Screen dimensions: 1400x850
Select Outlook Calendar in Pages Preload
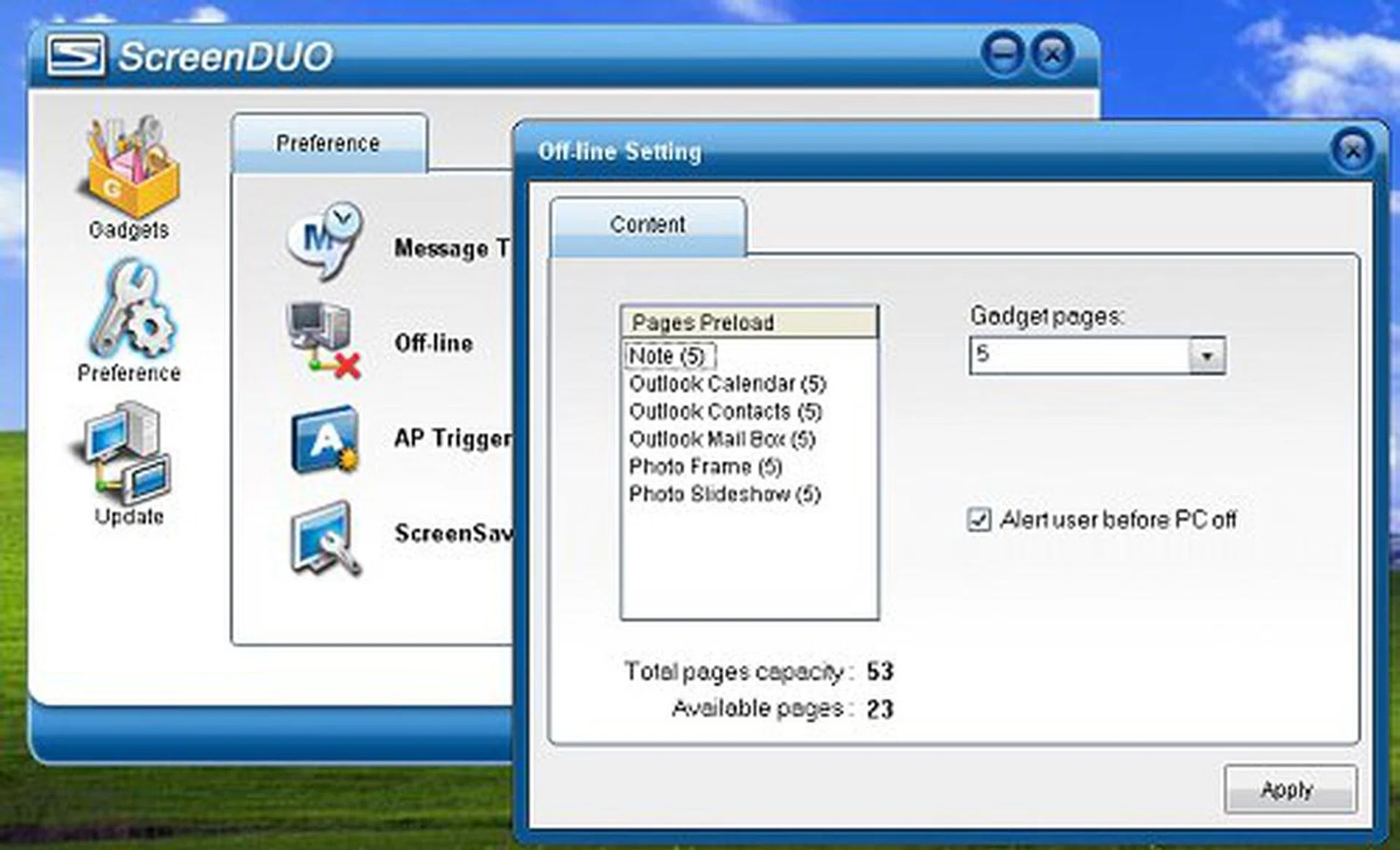tap(727, 383)
